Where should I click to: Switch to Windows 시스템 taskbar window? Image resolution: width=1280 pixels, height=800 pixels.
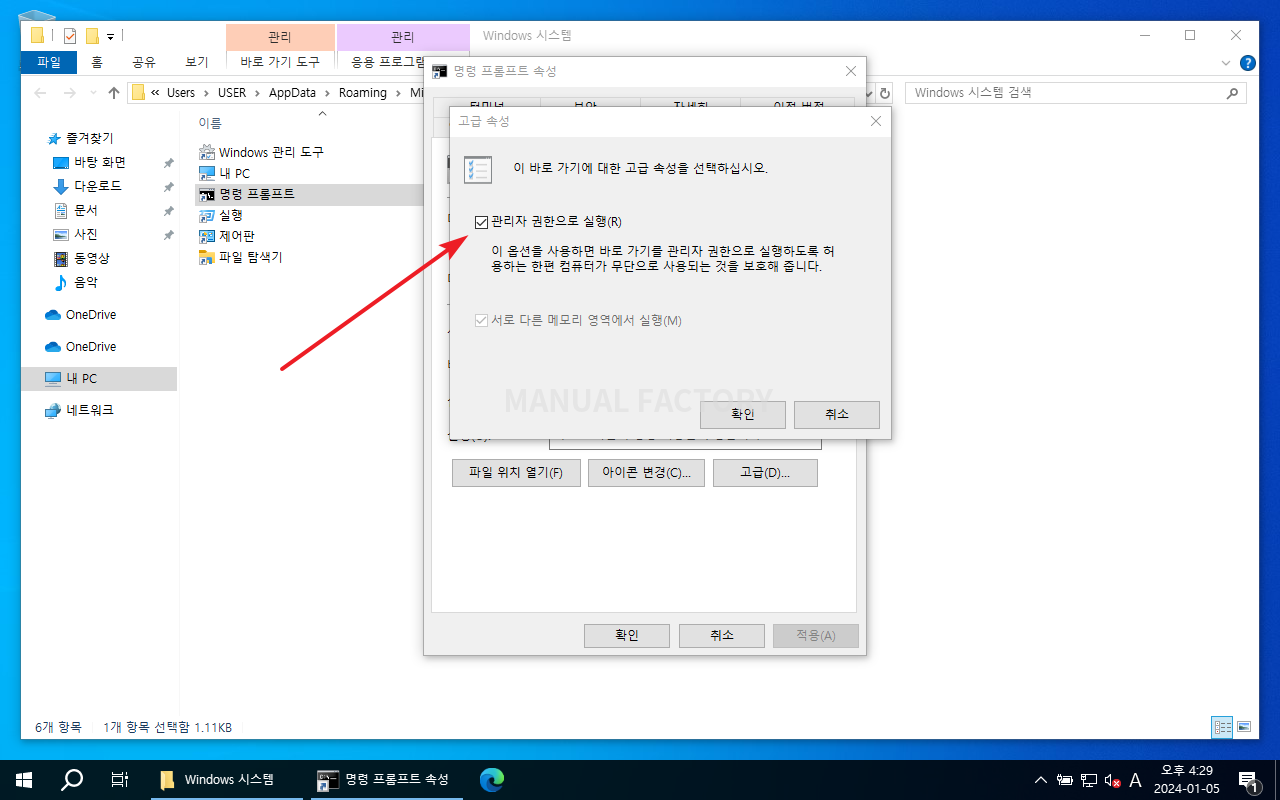point(227,779)
